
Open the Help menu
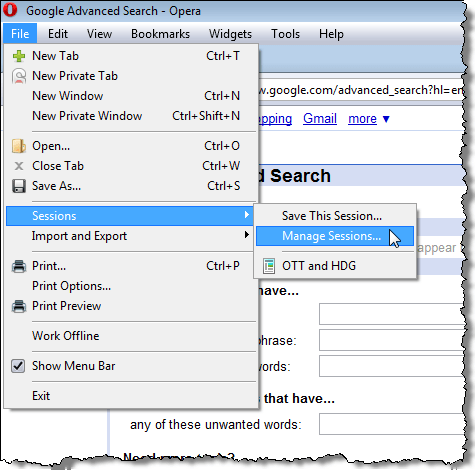331,34
